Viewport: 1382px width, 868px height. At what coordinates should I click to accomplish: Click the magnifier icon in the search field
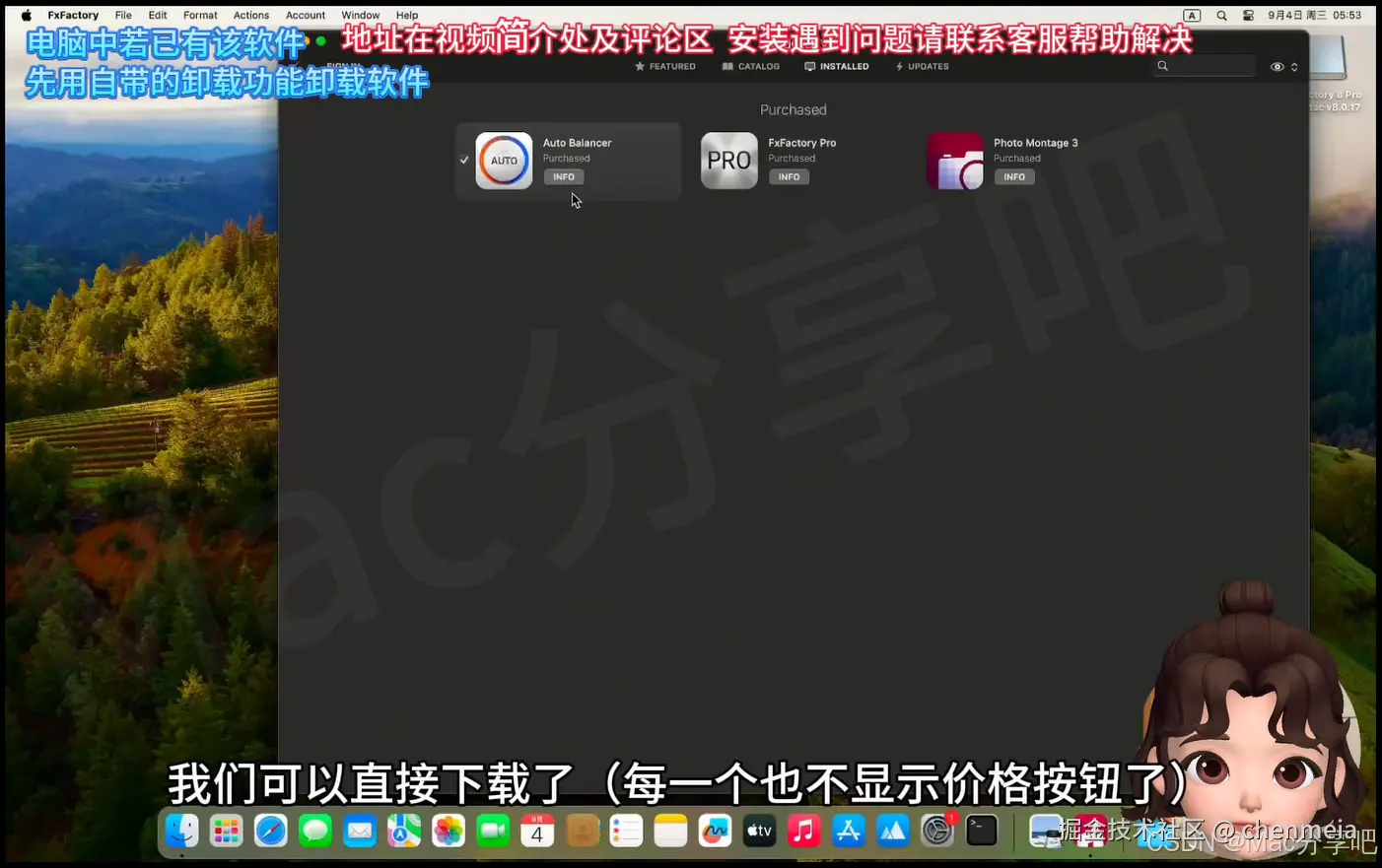1162,66
